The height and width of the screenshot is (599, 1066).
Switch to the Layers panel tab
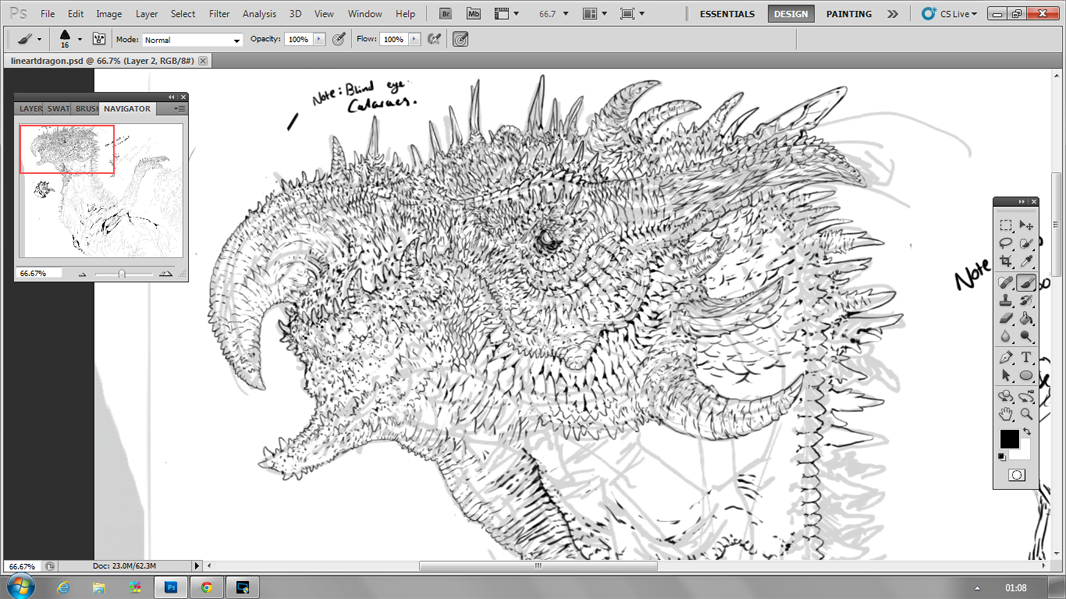pyautogui.click(x=31, y=109)
